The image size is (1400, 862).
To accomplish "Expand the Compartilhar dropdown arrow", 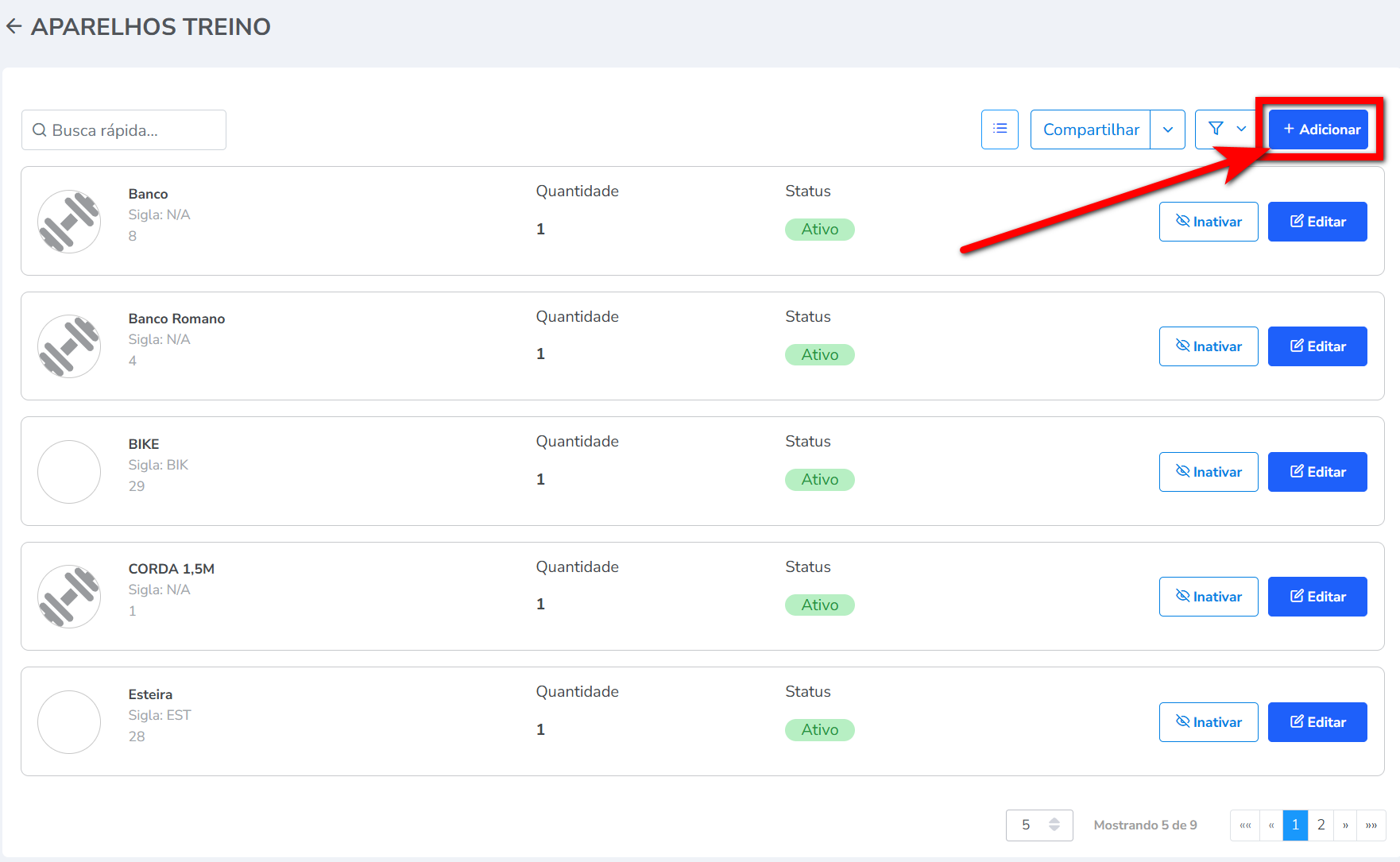I will point(1167,129).
